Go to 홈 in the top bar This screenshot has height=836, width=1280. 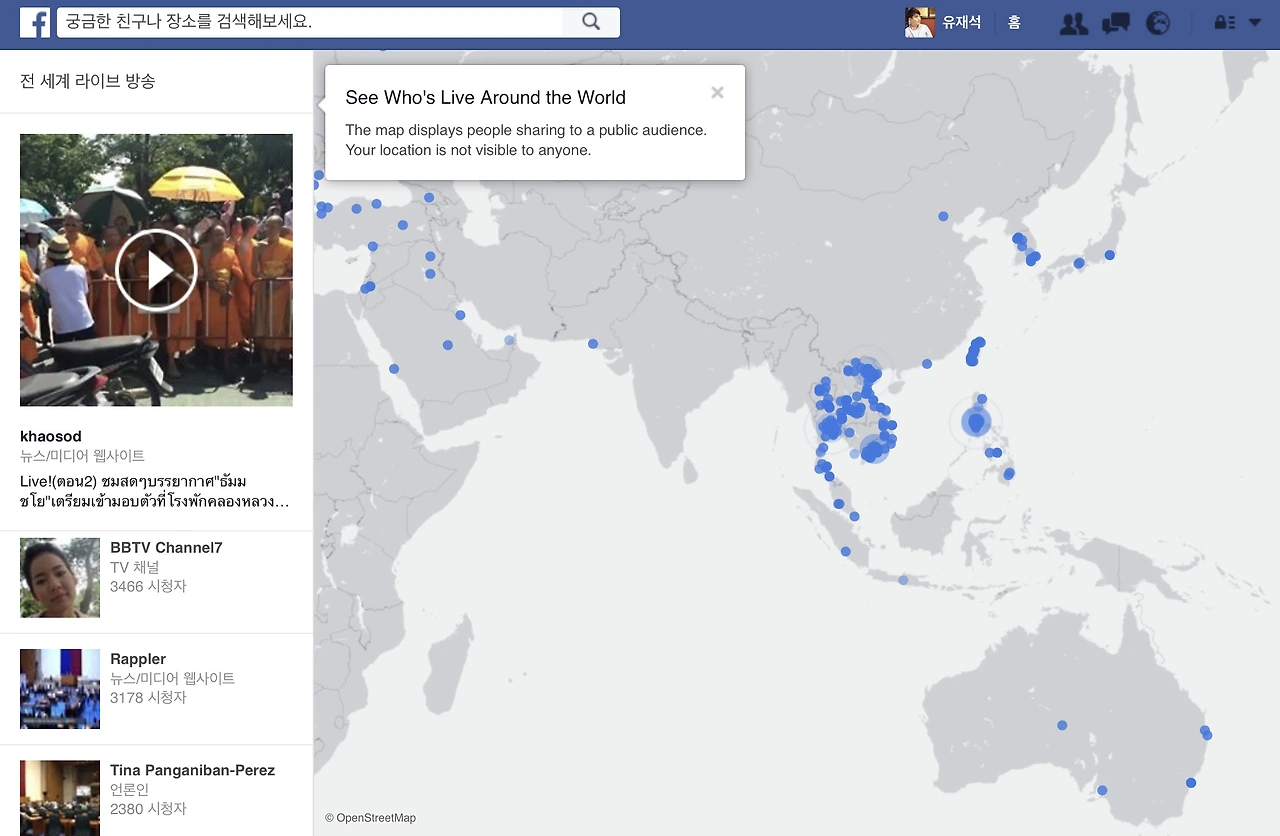click(1014, 22)
